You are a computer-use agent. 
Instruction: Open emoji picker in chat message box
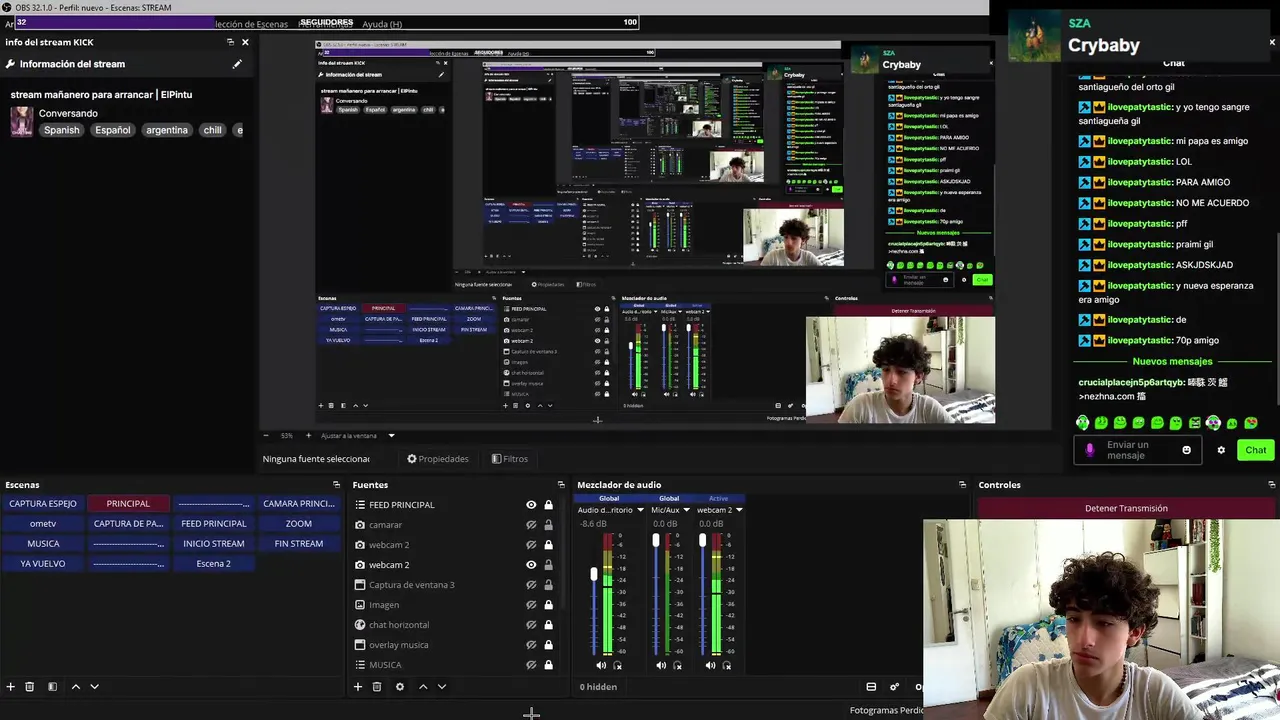pyautogui.click(x=1187, y=450)
